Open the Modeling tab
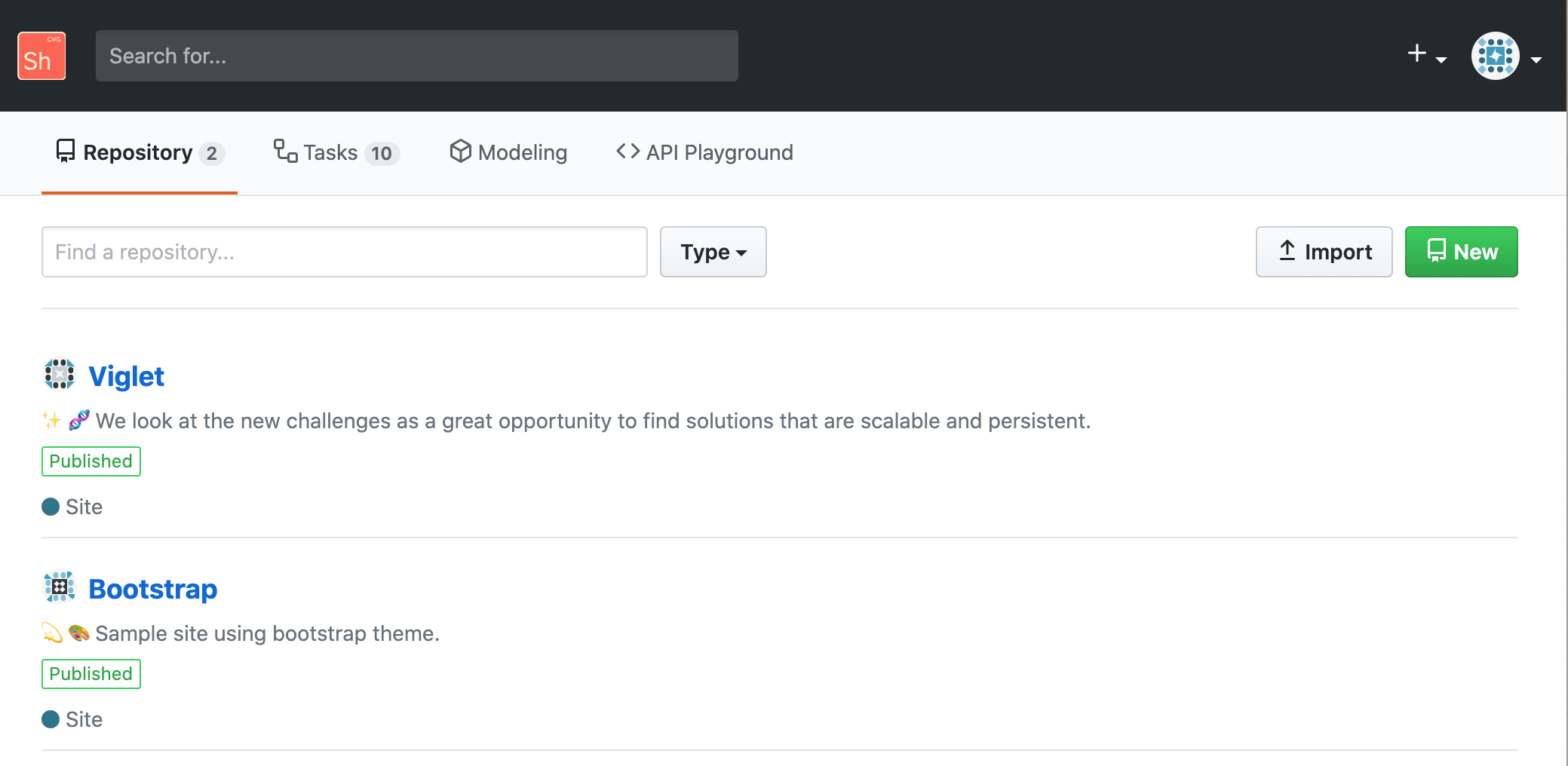The width and height of the screenshot is (1568, 766). point(508,153)
